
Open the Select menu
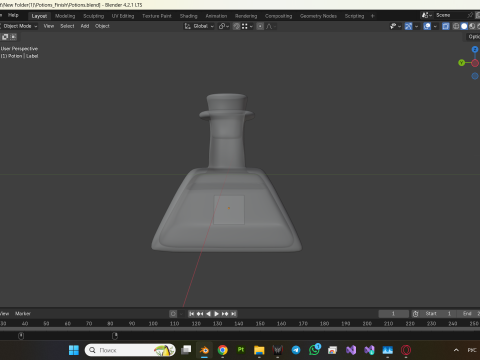(67, 26)
